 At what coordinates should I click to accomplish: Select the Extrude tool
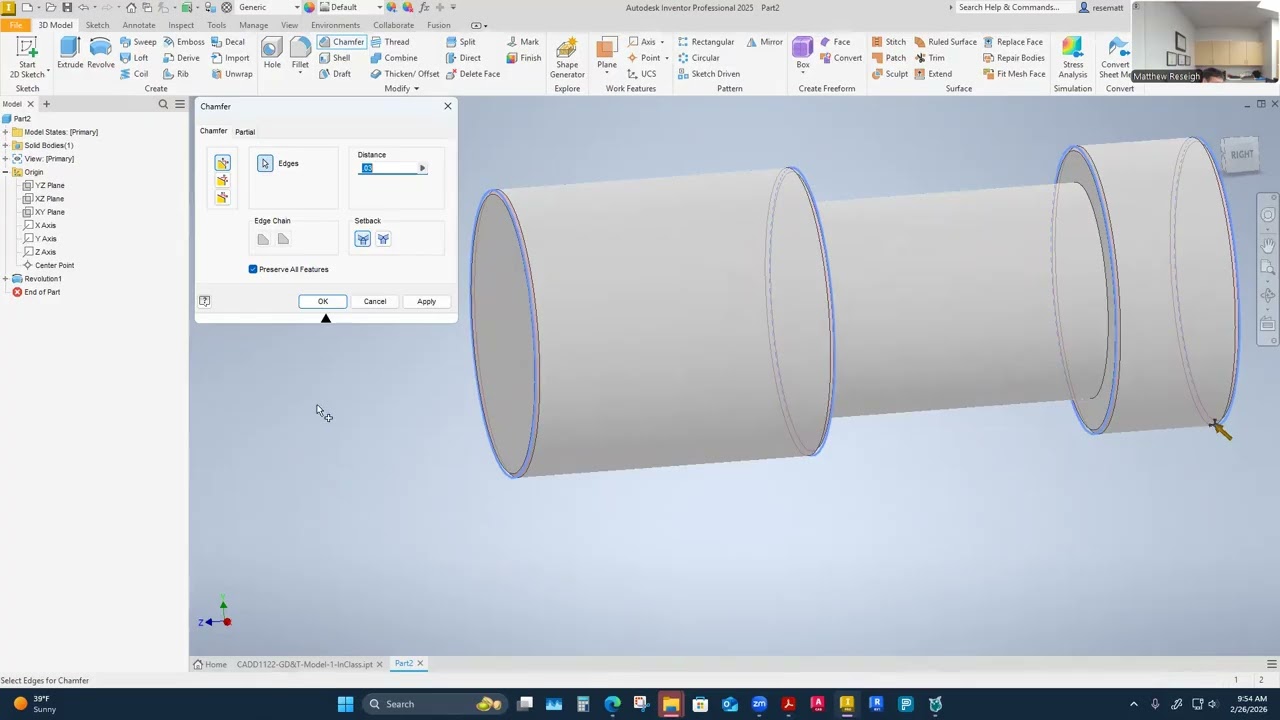[x=69, y=54]
